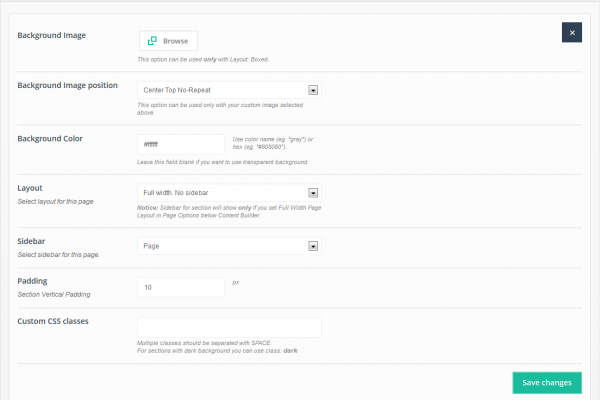Click the Background Image label

(x=52, y=35)
